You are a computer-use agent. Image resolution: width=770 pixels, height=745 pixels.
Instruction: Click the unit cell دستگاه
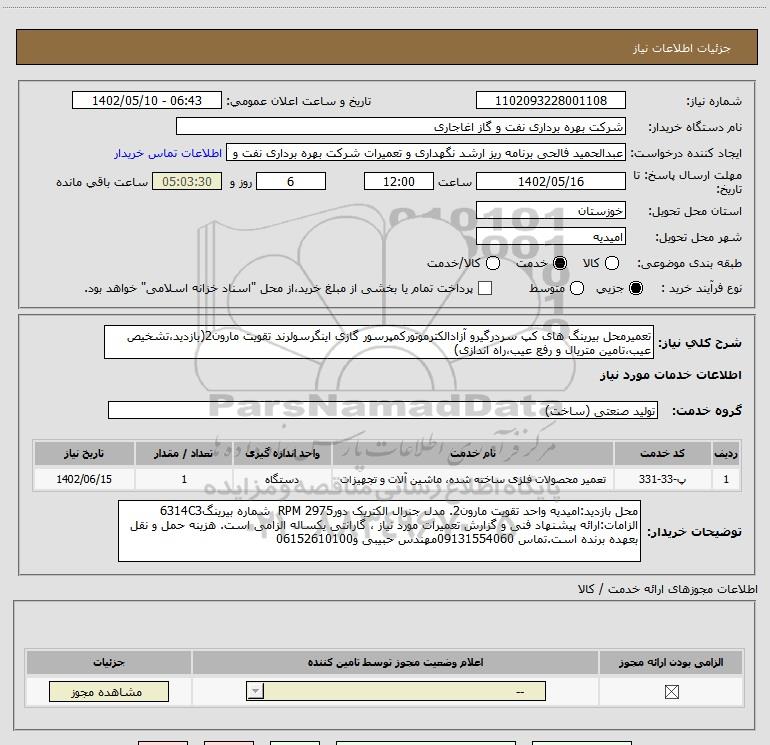(282, 479)
